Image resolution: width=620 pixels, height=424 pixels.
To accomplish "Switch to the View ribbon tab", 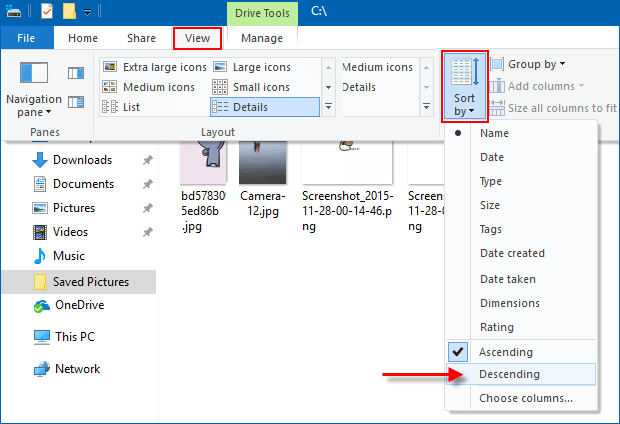I will 197,38.
